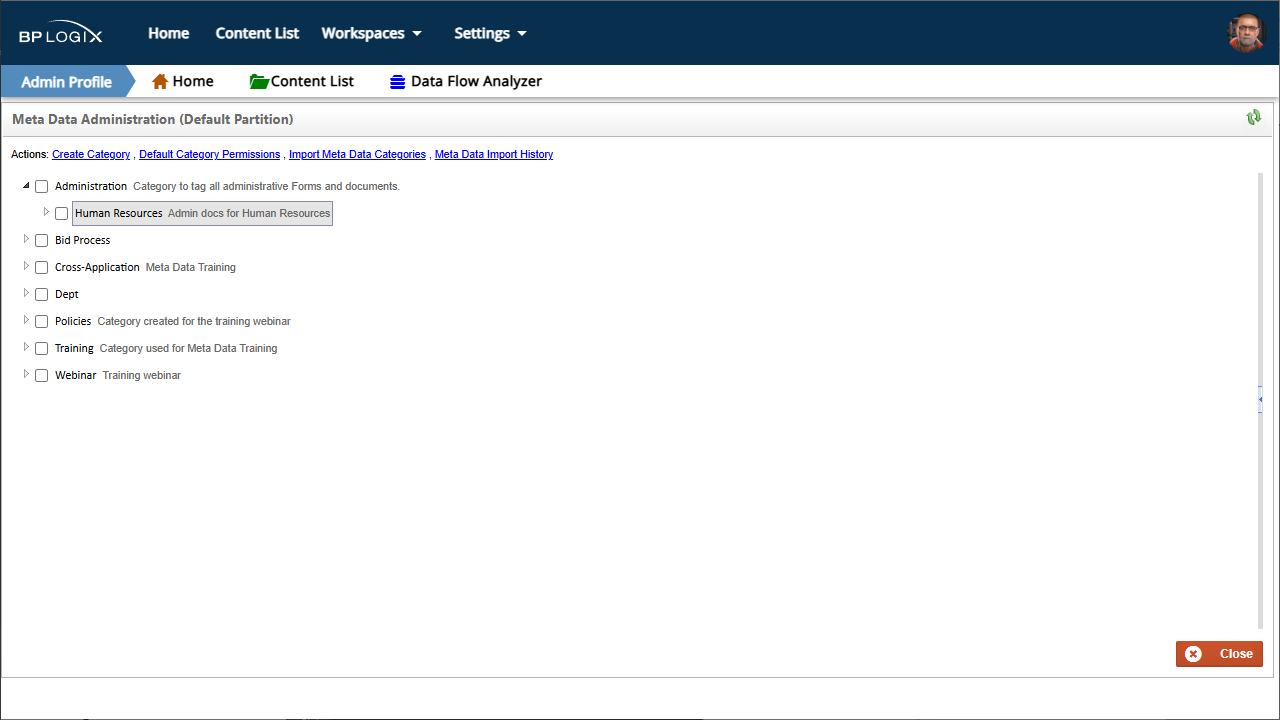The width and height of the screenshot is (1280, 720).
Task: Select the Bid Process category label
Action: click(x=82, y=240)
